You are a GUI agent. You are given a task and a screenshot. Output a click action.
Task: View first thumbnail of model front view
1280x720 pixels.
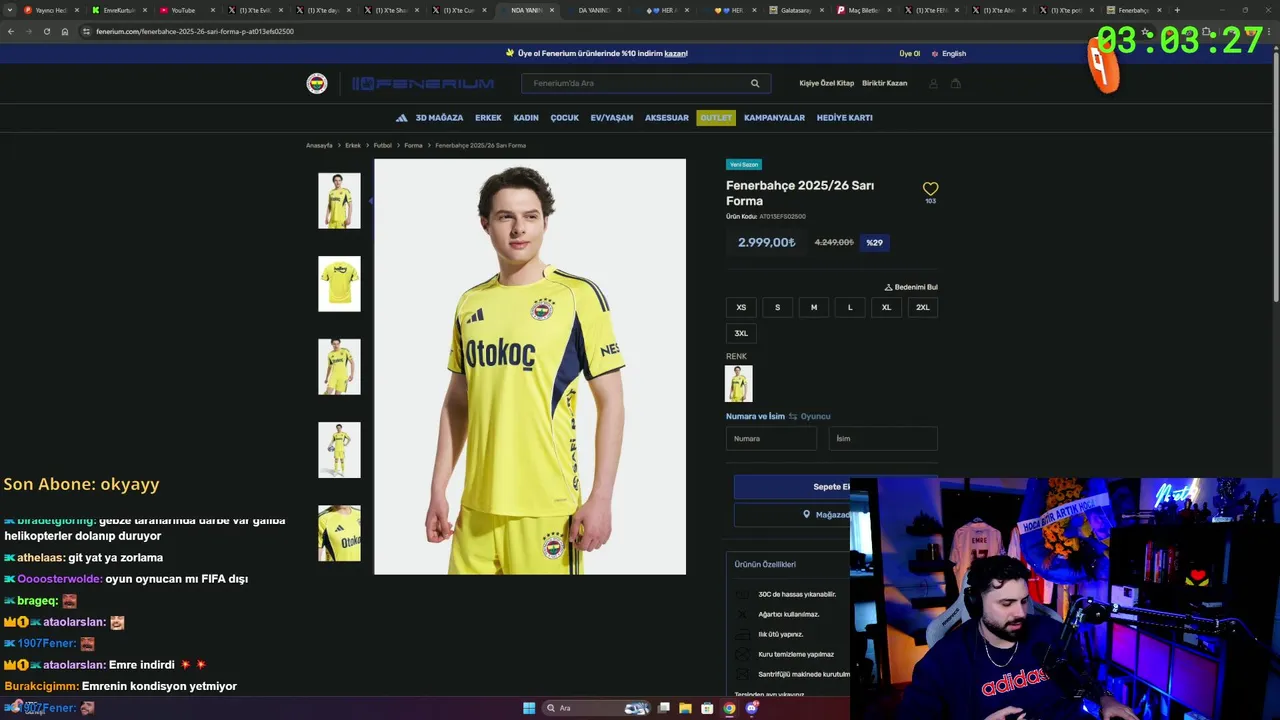[x=339, y=201]
